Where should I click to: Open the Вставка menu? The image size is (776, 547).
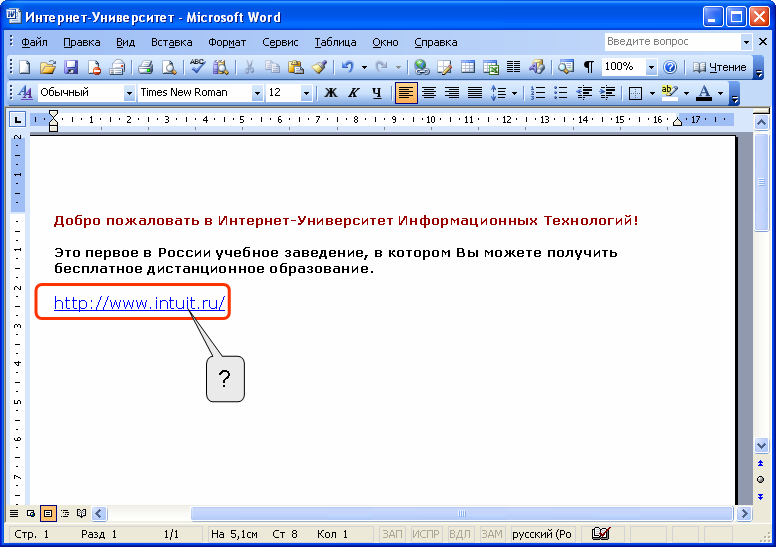pyautogui.click(x=172, y=42)
